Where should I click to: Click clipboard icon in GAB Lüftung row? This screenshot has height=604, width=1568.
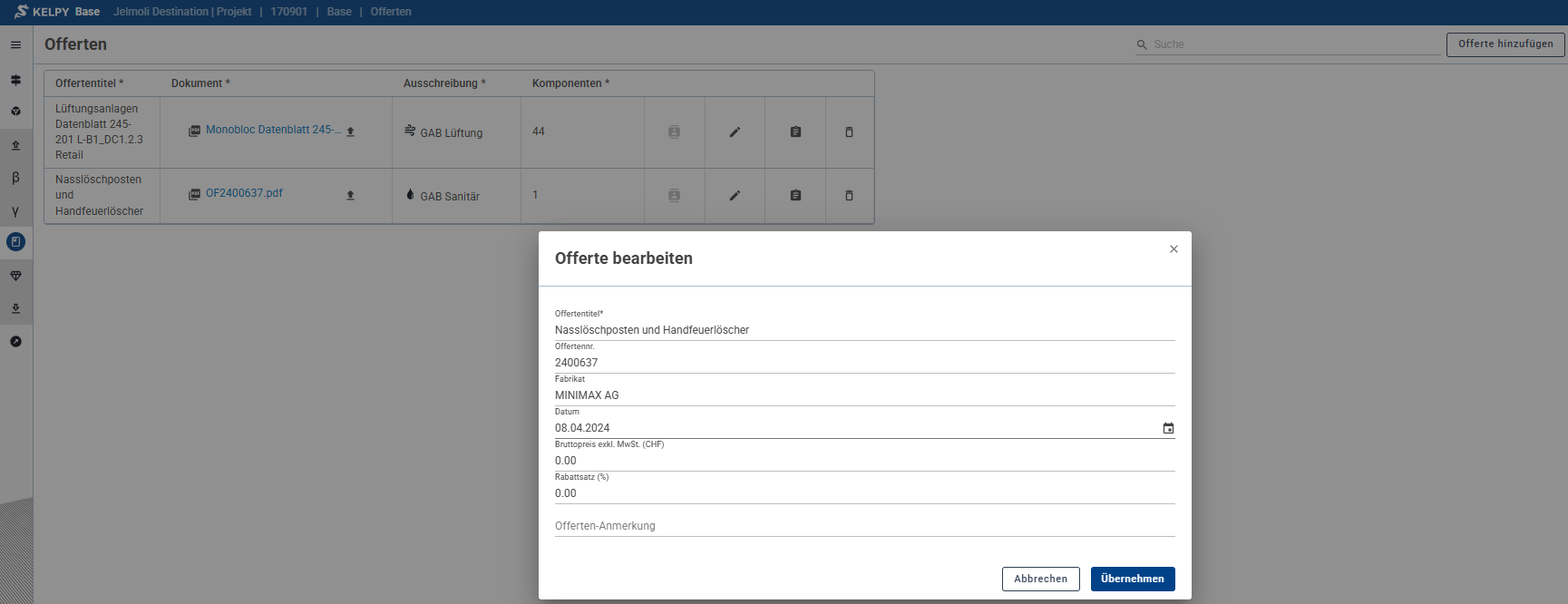pos(795,132)
